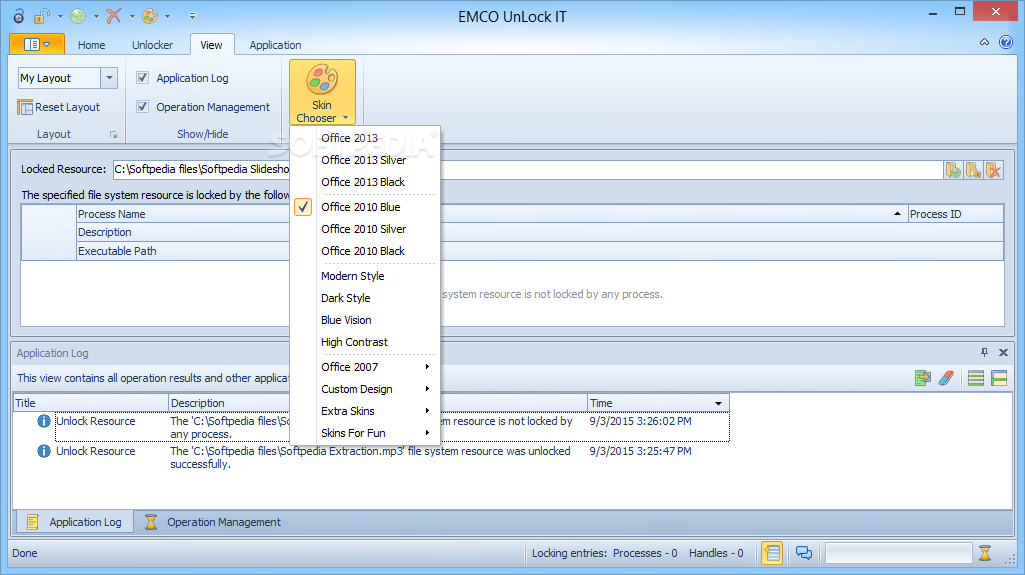Open the orange application menu button
The image size is (1025, 575).
click(37, 44)
